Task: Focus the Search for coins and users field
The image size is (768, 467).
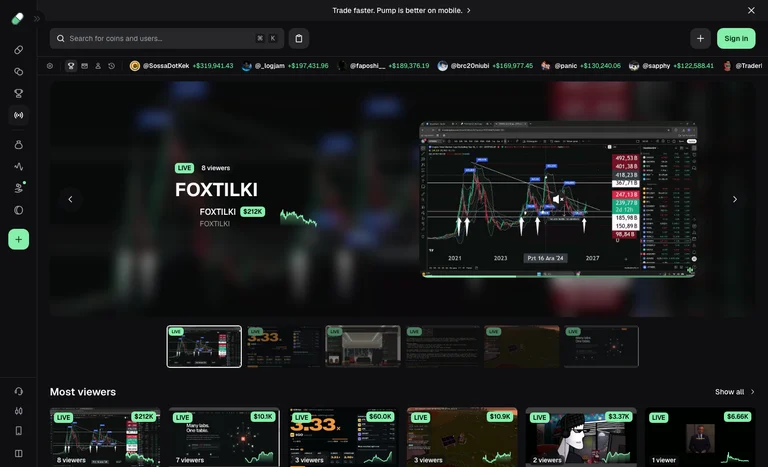Action: [167, 38]
